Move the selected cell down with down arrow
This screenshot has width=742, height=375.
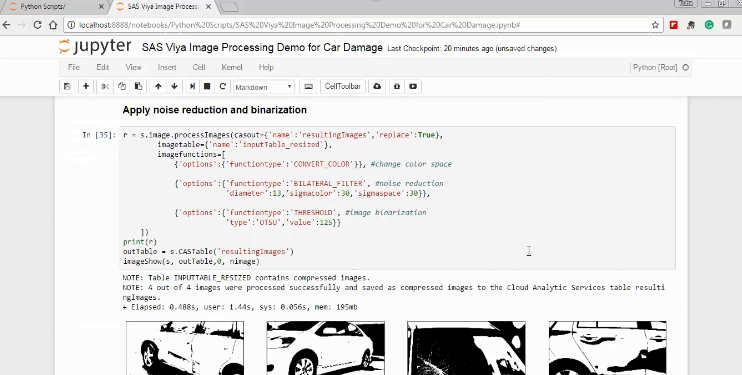(x=174, y=86)
